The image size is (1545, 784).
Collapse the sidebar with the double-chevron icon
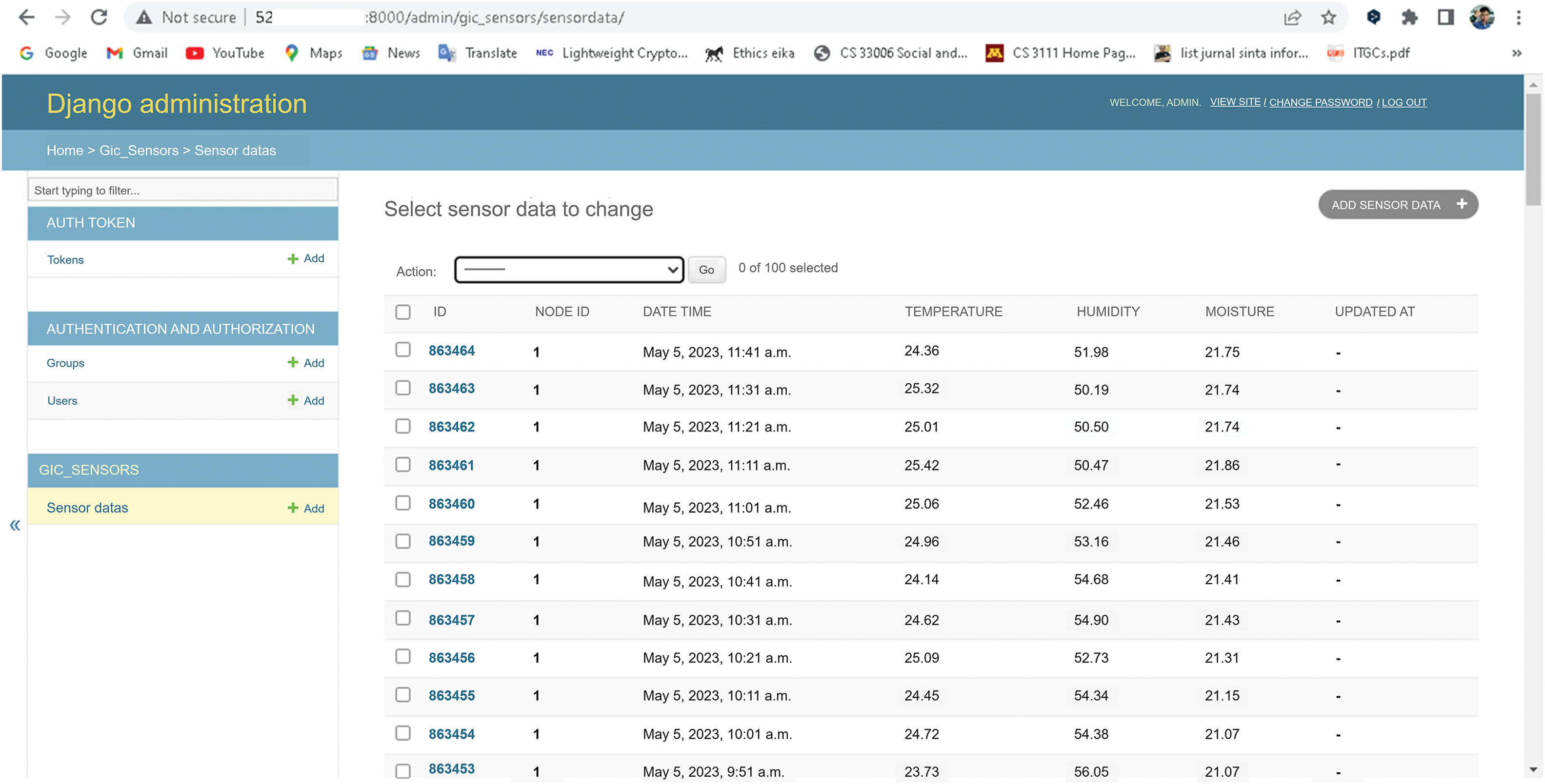click(15, 526)
